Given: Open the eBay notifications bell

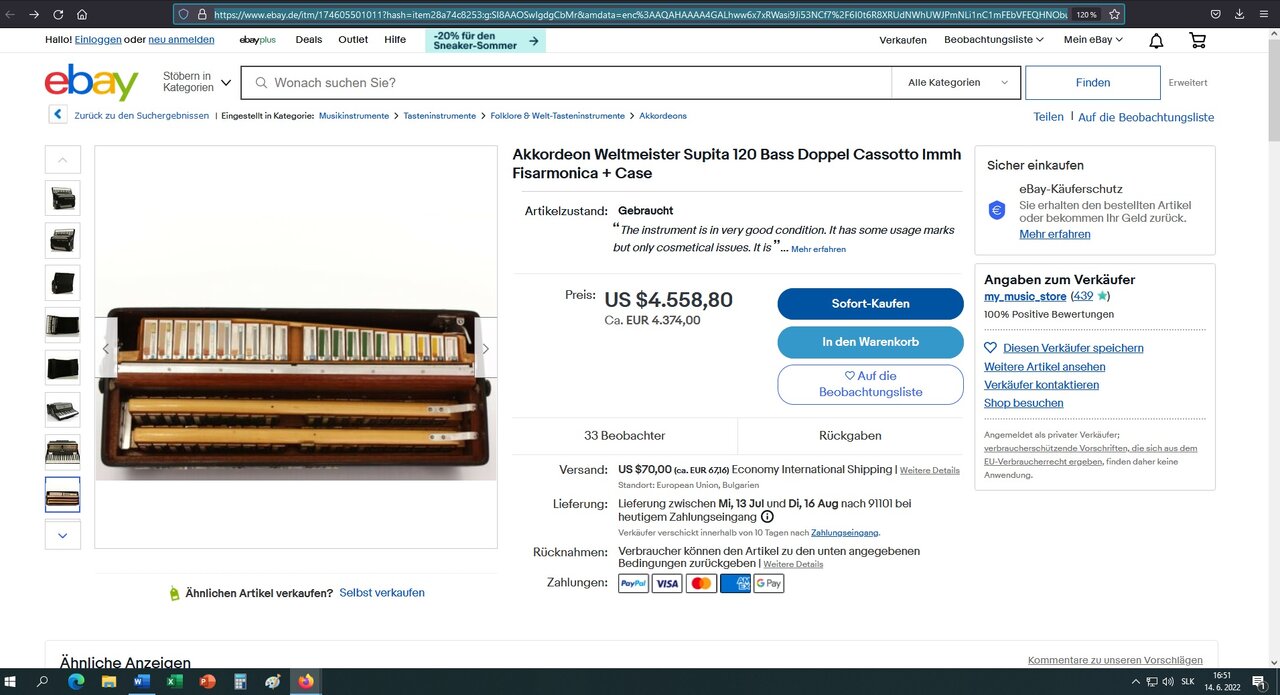Looking at the screenshot, I should point(1156,40).
